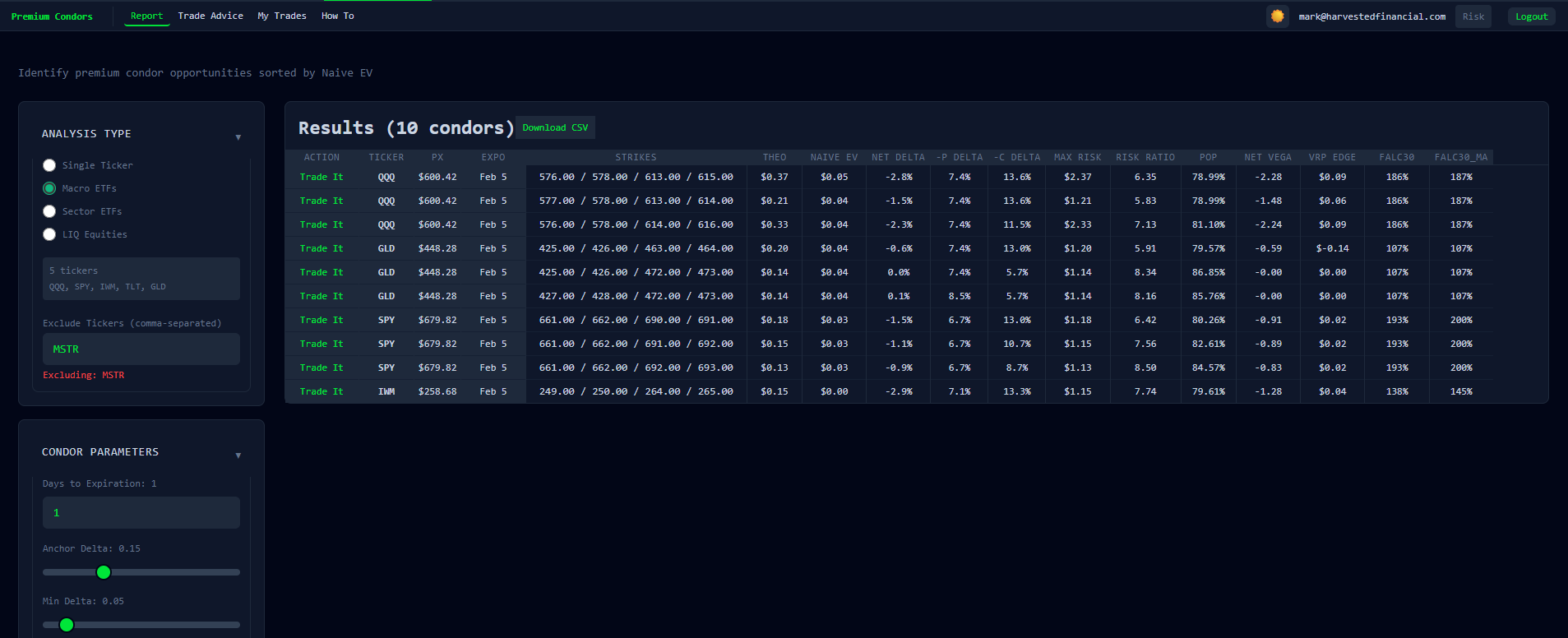The image size is (1568, 638).
Task: Select the Macro ETFs radio button
Action: tap(49, 188)
